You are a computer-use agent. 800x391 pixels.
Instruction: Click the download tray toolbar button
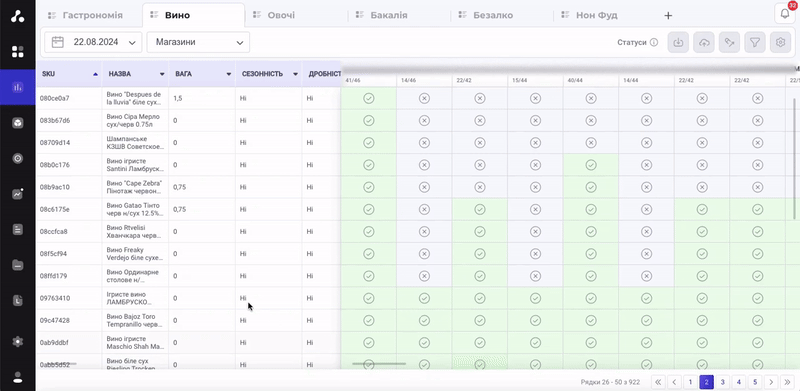[x=678, y=43]
